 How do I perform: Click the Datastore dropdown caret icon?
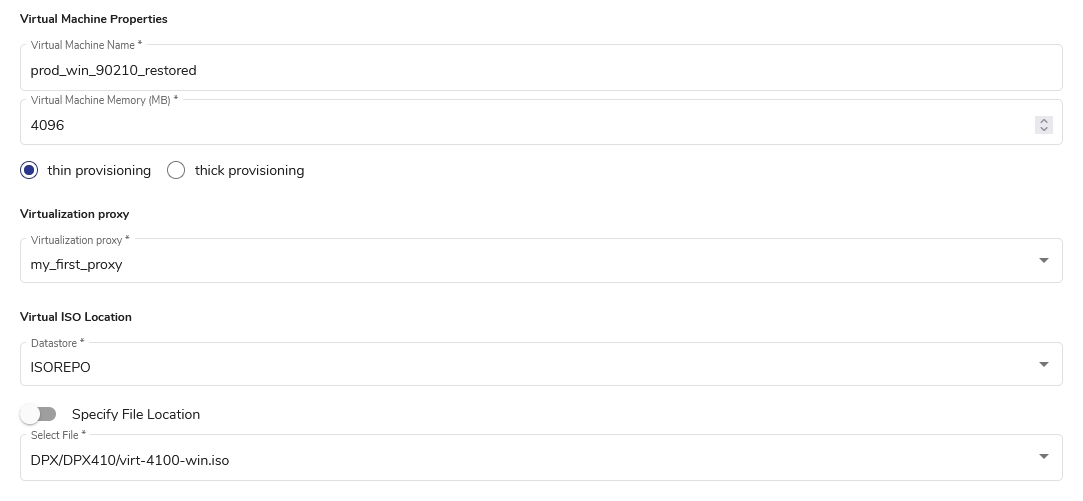1043,364
